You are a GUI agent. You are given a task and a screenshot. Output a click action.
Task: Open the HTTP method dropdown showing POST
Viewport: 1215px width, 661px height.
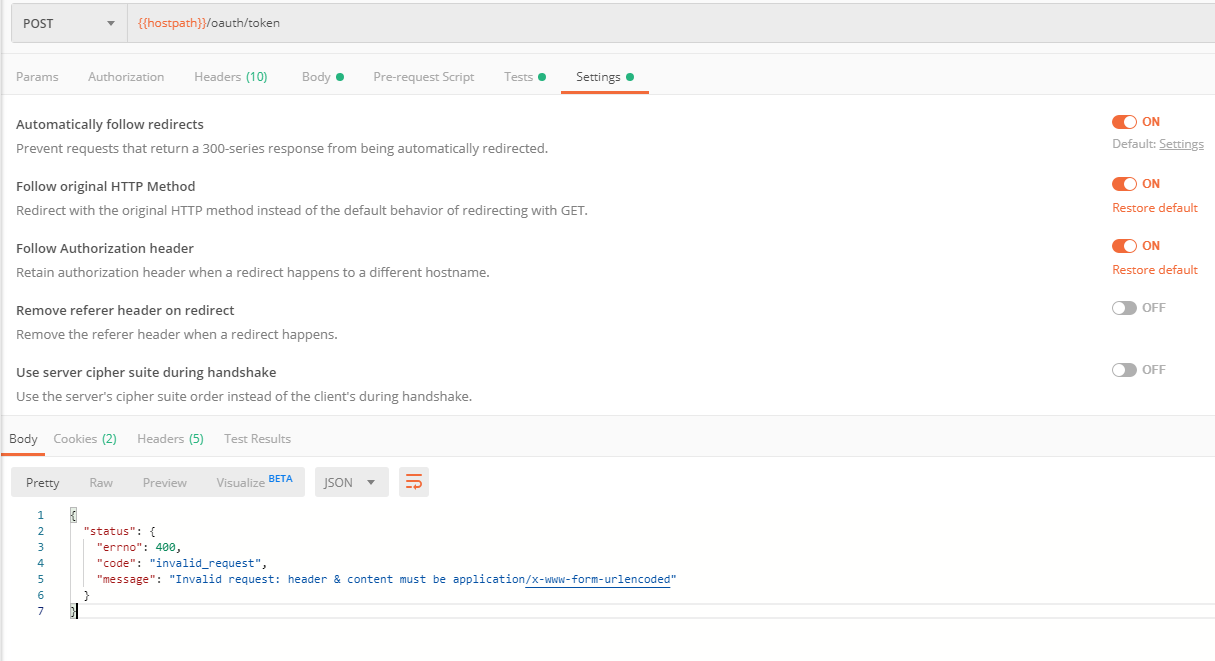pyautogui.click(x=67, y=22)
